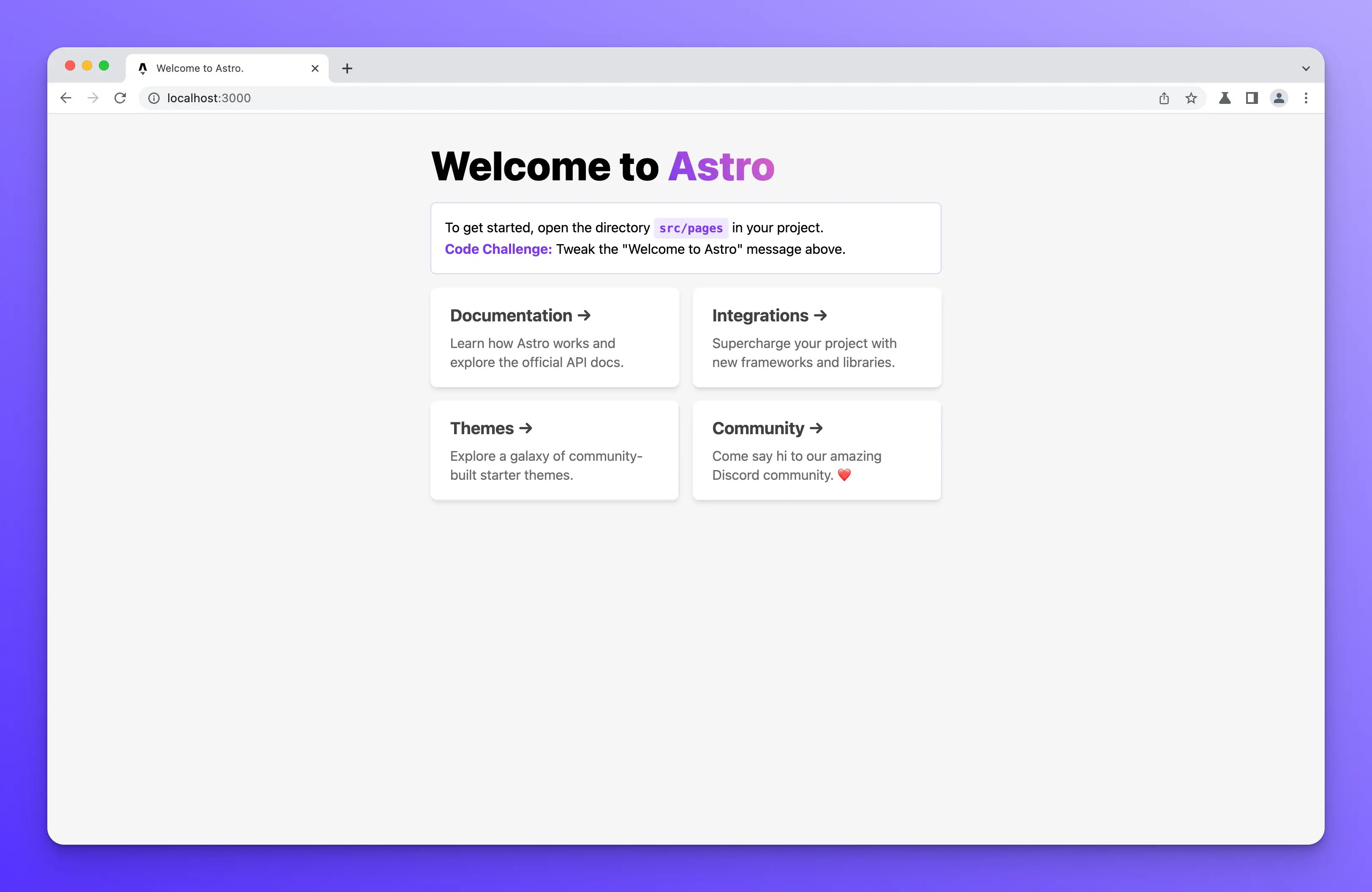Expand the tab search chevron
This screenshot has width=1372, height=892.
(1306, 68)
